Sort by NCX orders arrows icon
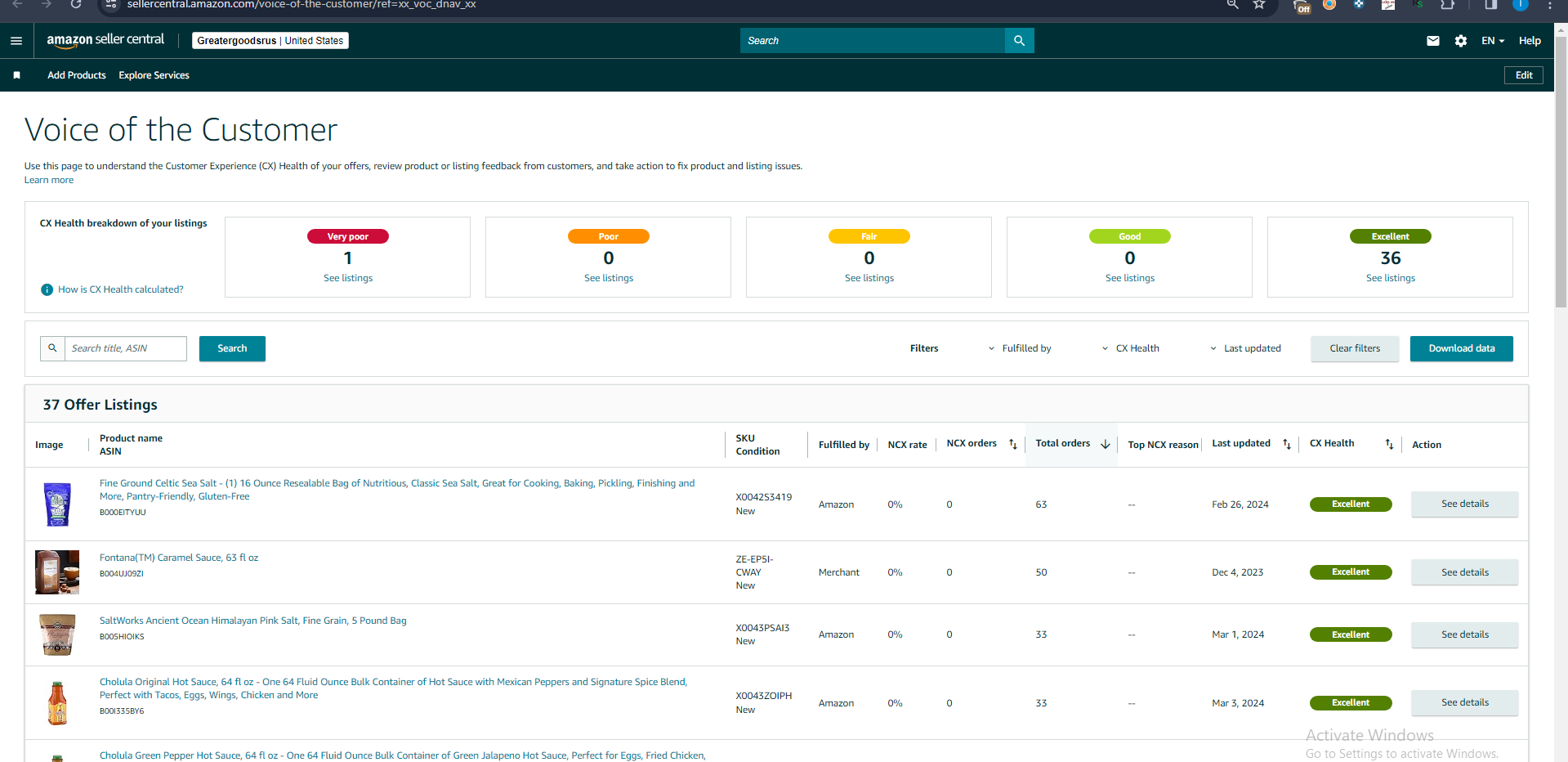 point(1013,444)
